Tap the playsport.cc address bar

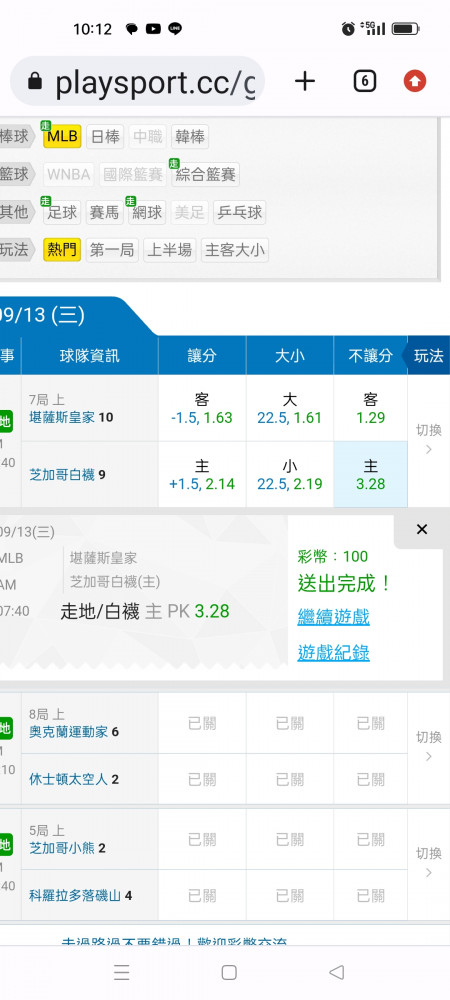click(x=137, y=81)
